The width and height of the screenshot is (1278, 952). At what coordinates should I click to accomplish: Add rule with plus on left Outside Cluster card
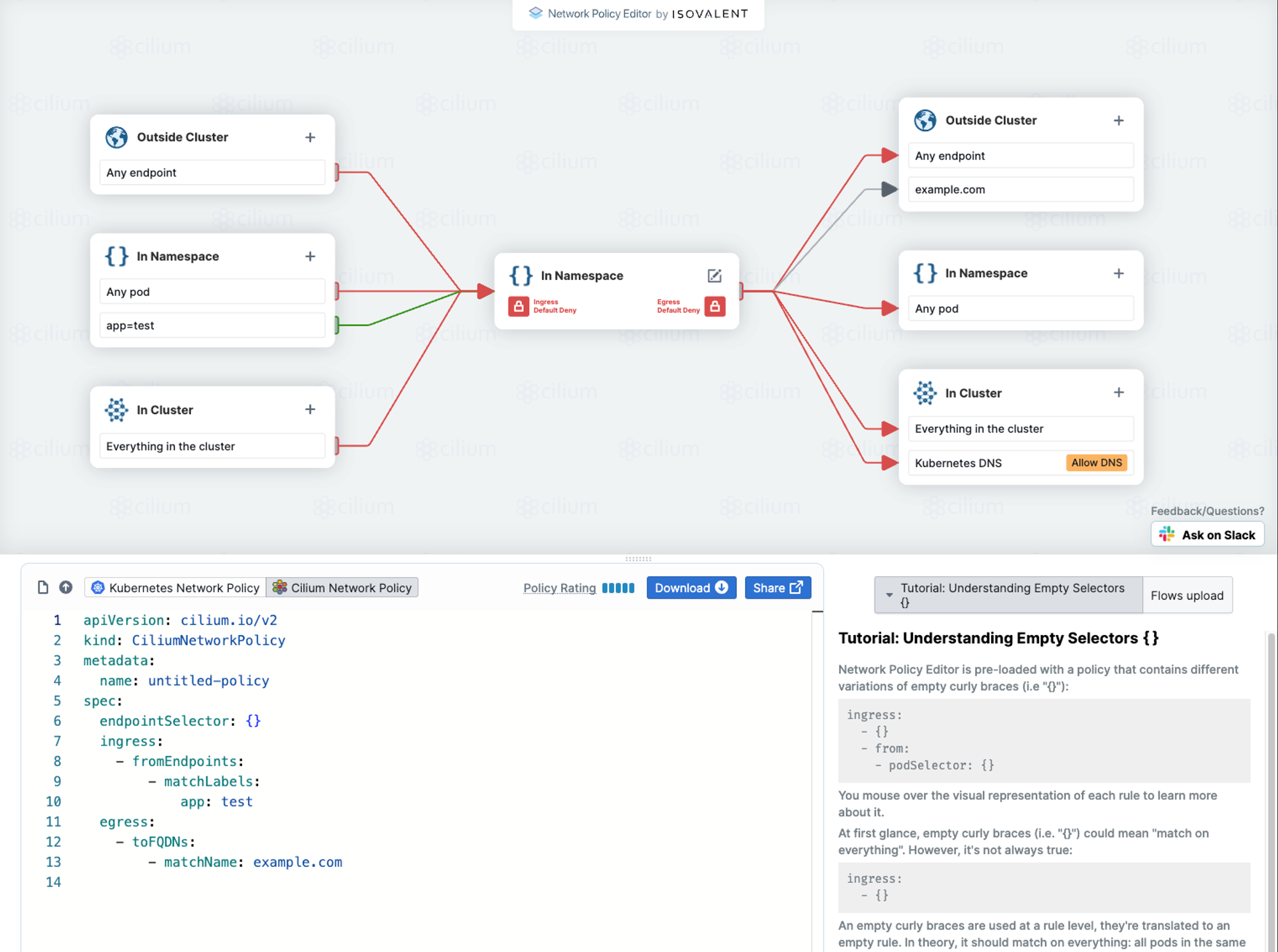pos(310,137)
